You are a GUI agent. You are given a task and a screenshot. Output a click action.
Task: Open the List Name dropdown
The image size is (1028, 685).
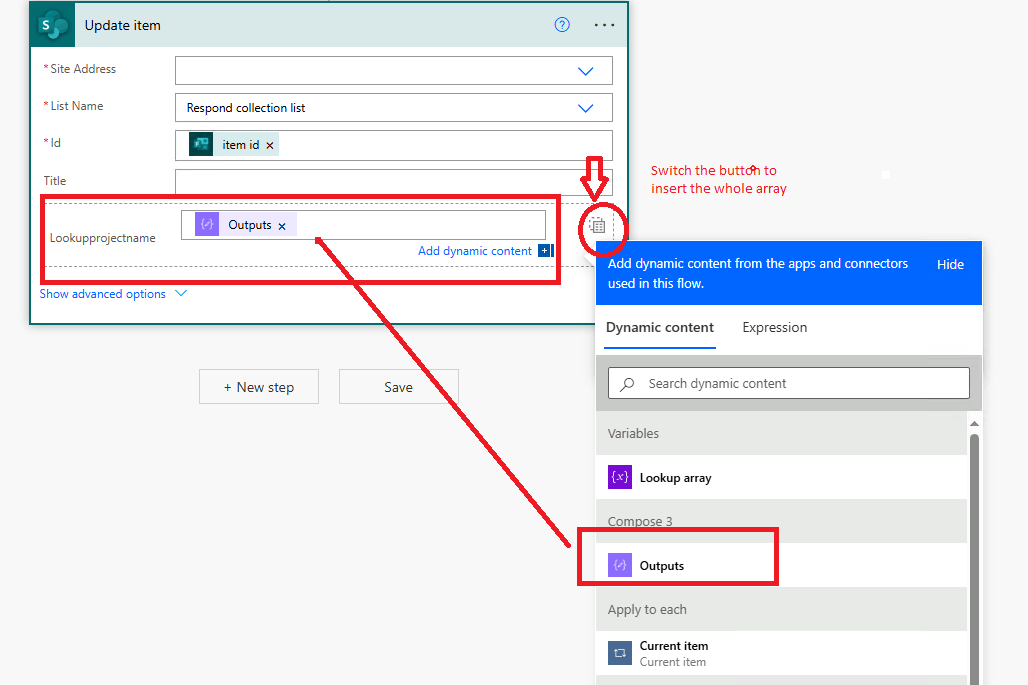(x=585, y=107)
